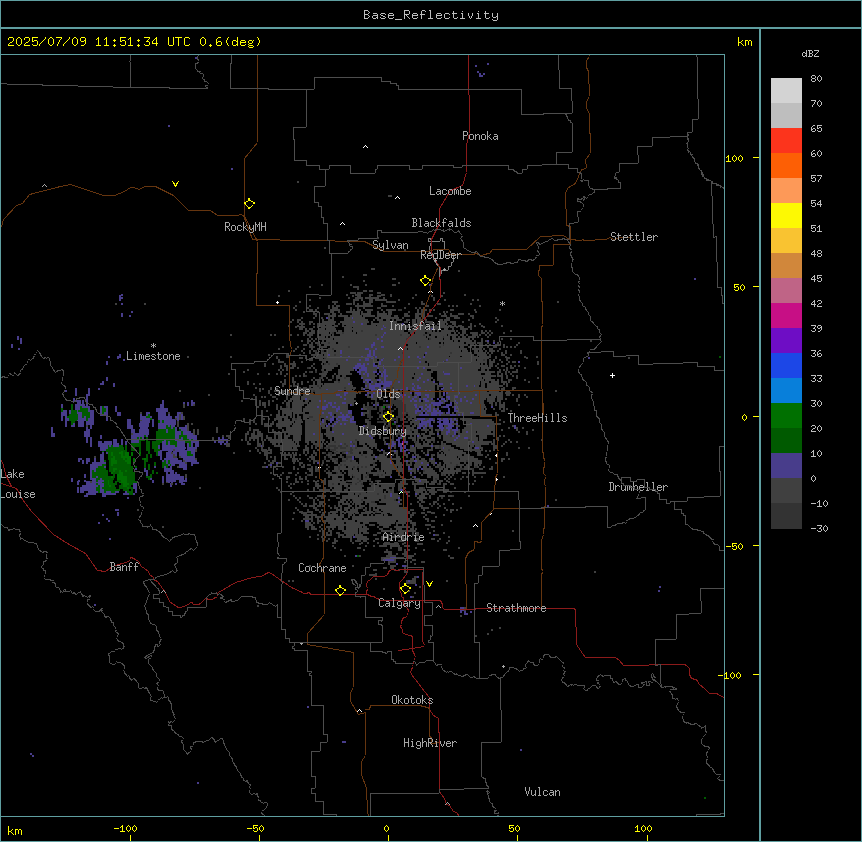Screen dimensions: 862x842
Task: Choose the bright green 20-30 dBZ swatch
Action: pyautogui.click(x=786, y=416)
